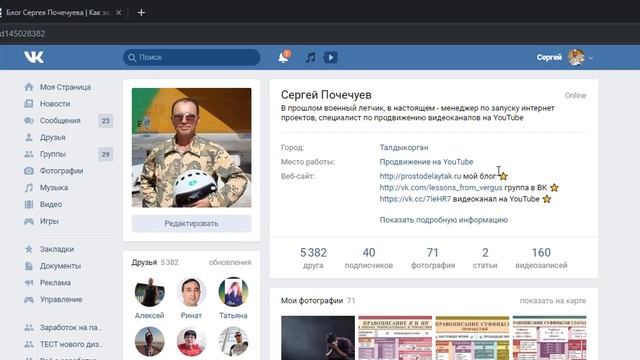Click the gamepad icon beside Игры
640x360 pixels.
pos(29,221)
